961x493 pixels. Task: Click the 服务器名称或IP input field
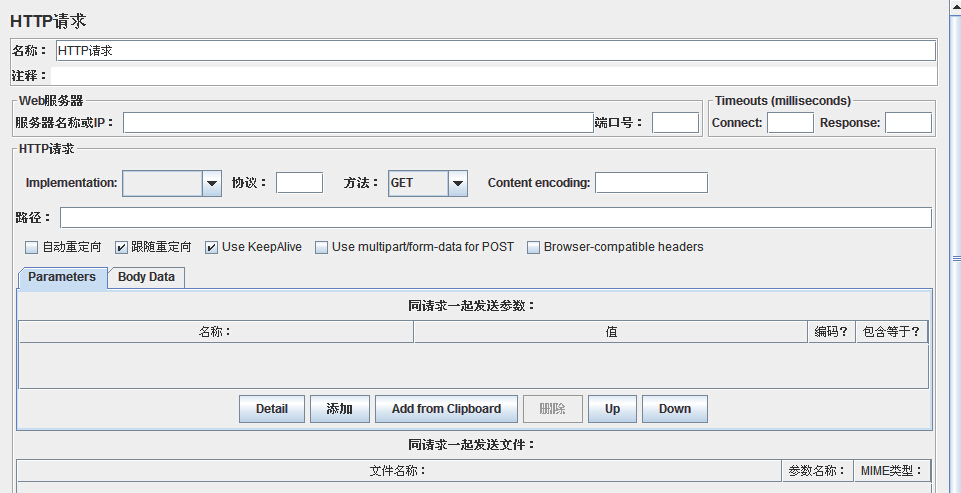[x=358, y=123]
